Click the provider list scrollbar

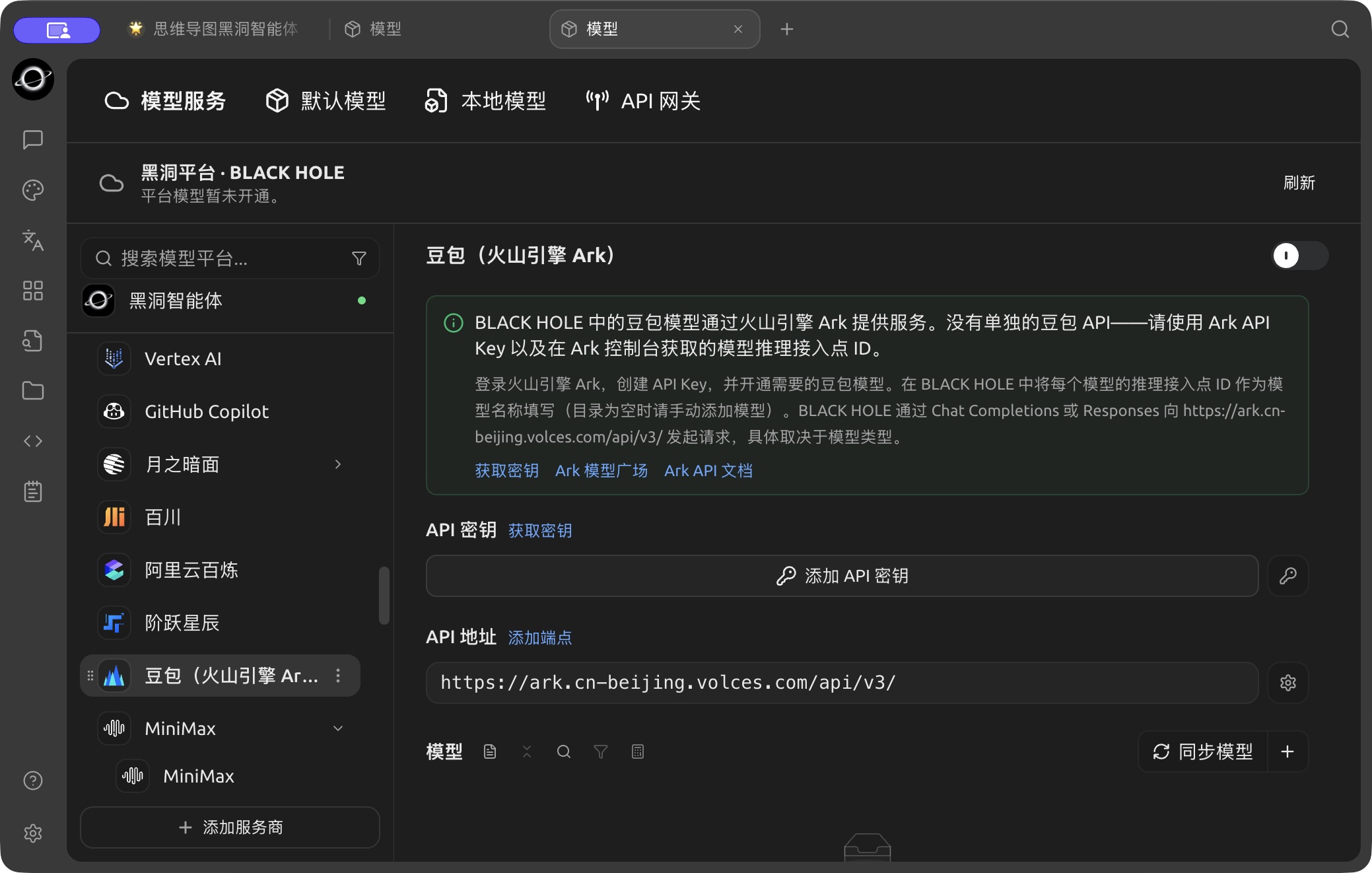[x=384, y=596]
